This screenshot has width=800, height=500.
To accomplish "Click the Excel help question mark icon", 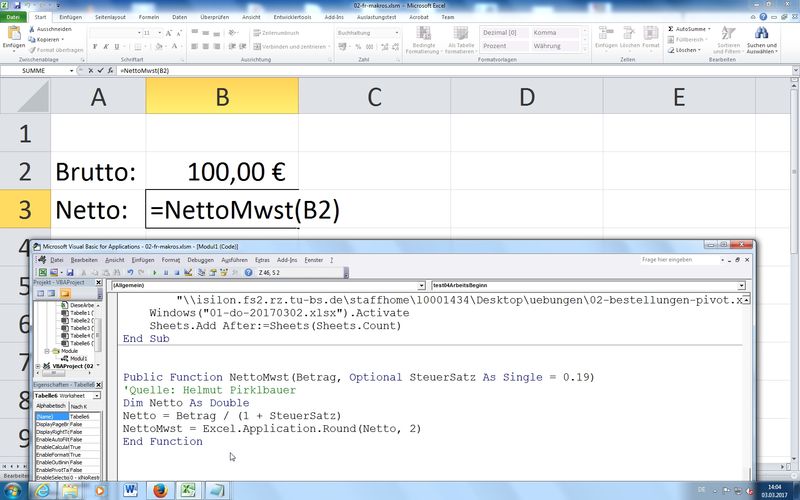I will point(763,17).
